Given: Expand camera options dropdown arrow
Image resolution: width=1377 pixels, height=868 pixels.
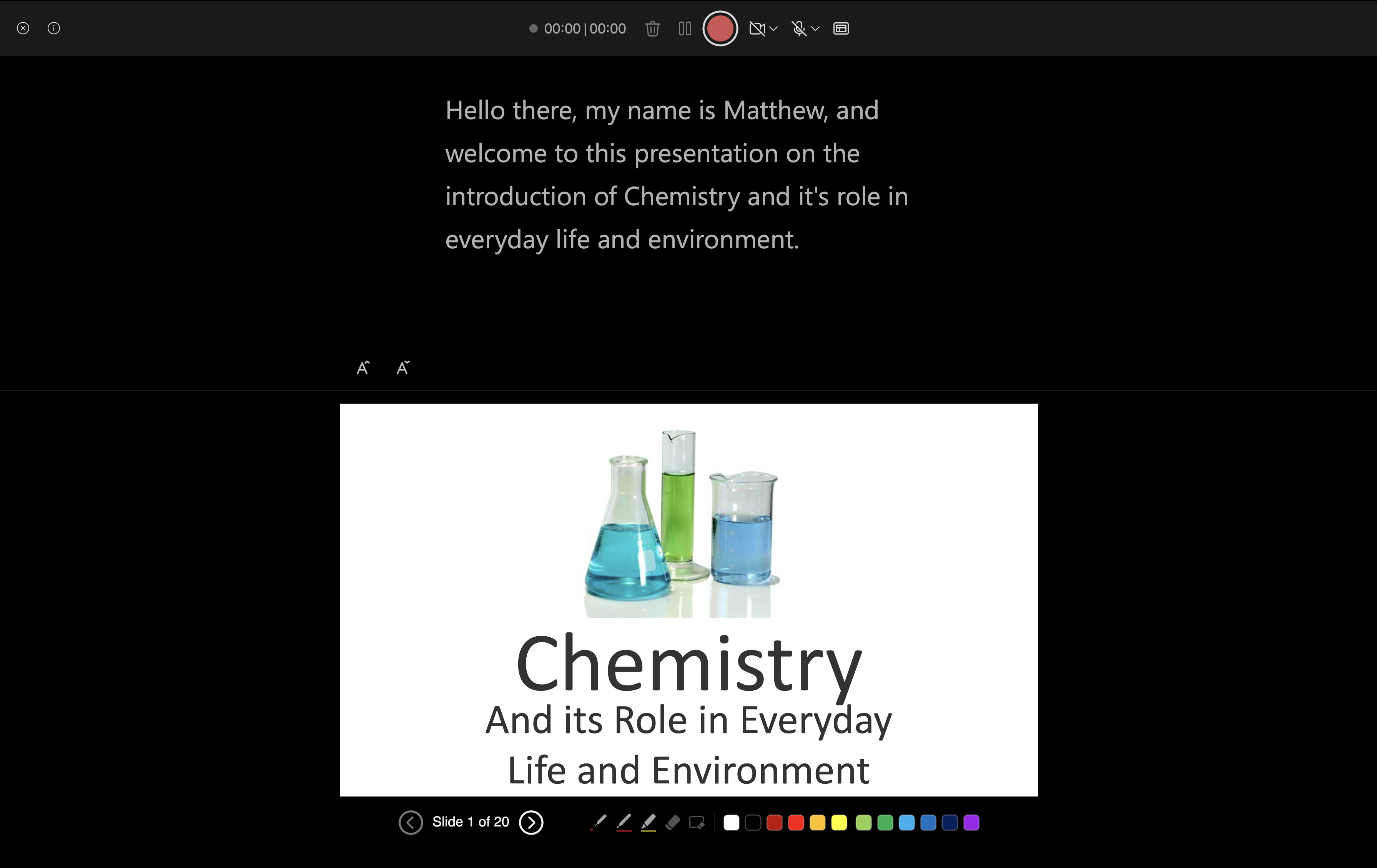Looking at the screenshot, I should tap(773, 28).
